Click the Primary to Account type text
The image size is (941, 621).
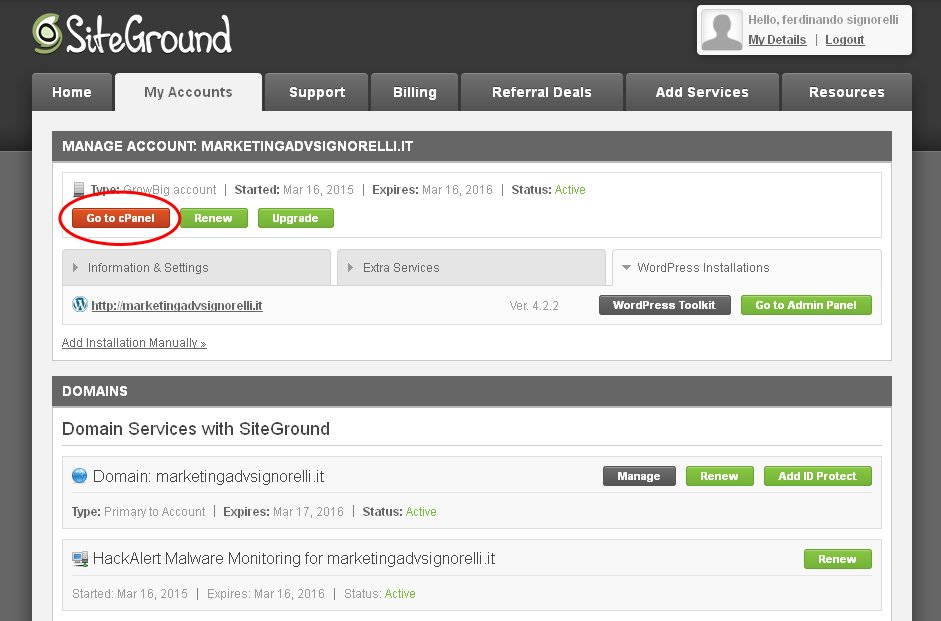click(154, 512)
